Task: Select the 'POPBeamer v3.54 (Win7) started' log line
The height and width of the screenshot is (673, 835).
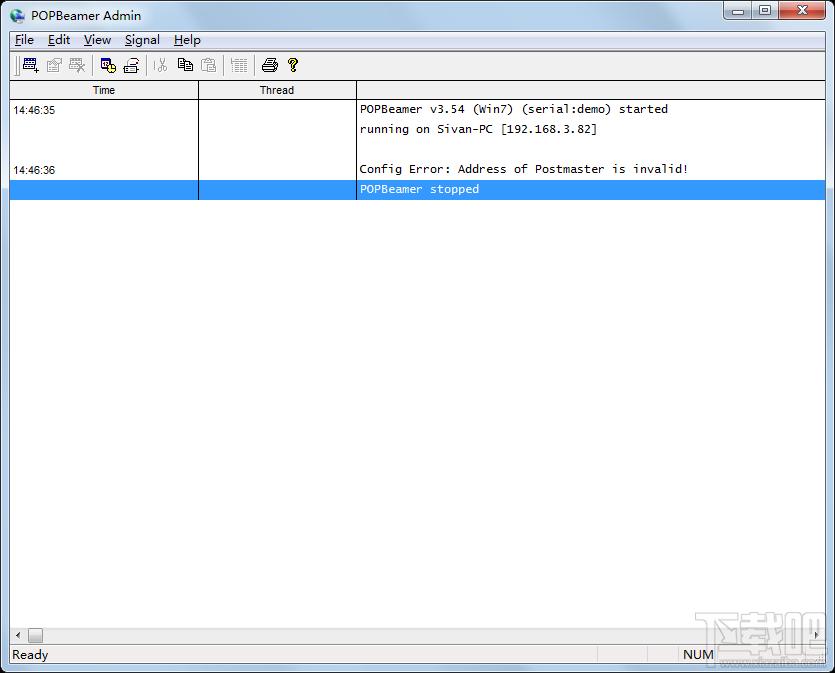Action: [514, 109]
